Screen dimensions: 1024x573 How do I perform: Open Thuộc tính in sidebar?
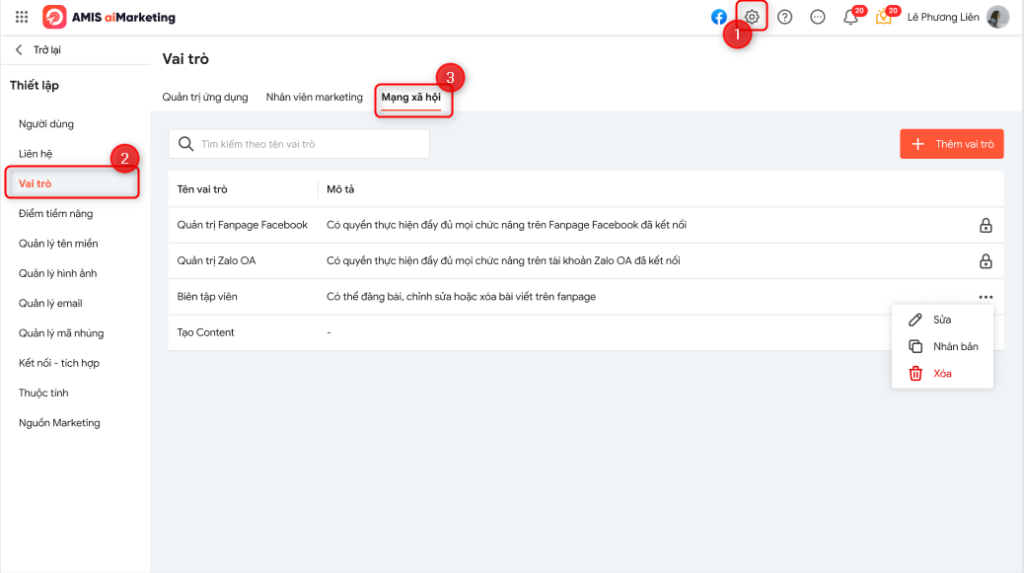43,393
